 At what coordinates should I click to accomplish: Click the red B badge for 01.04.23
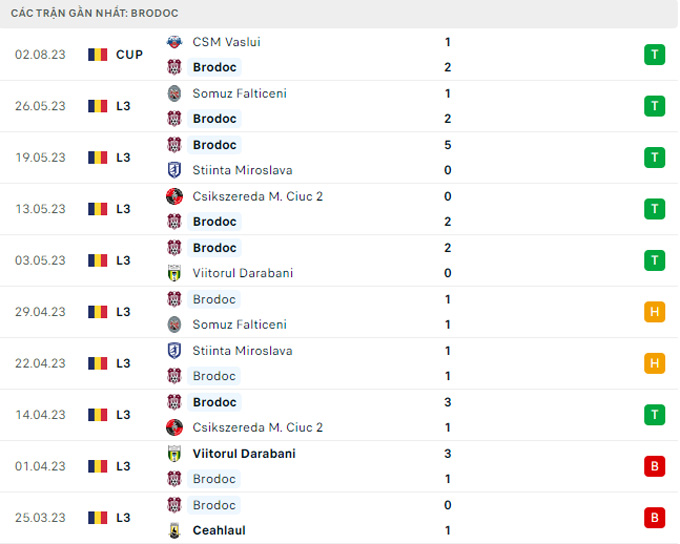pyautogui.click(x=655, y=466)
